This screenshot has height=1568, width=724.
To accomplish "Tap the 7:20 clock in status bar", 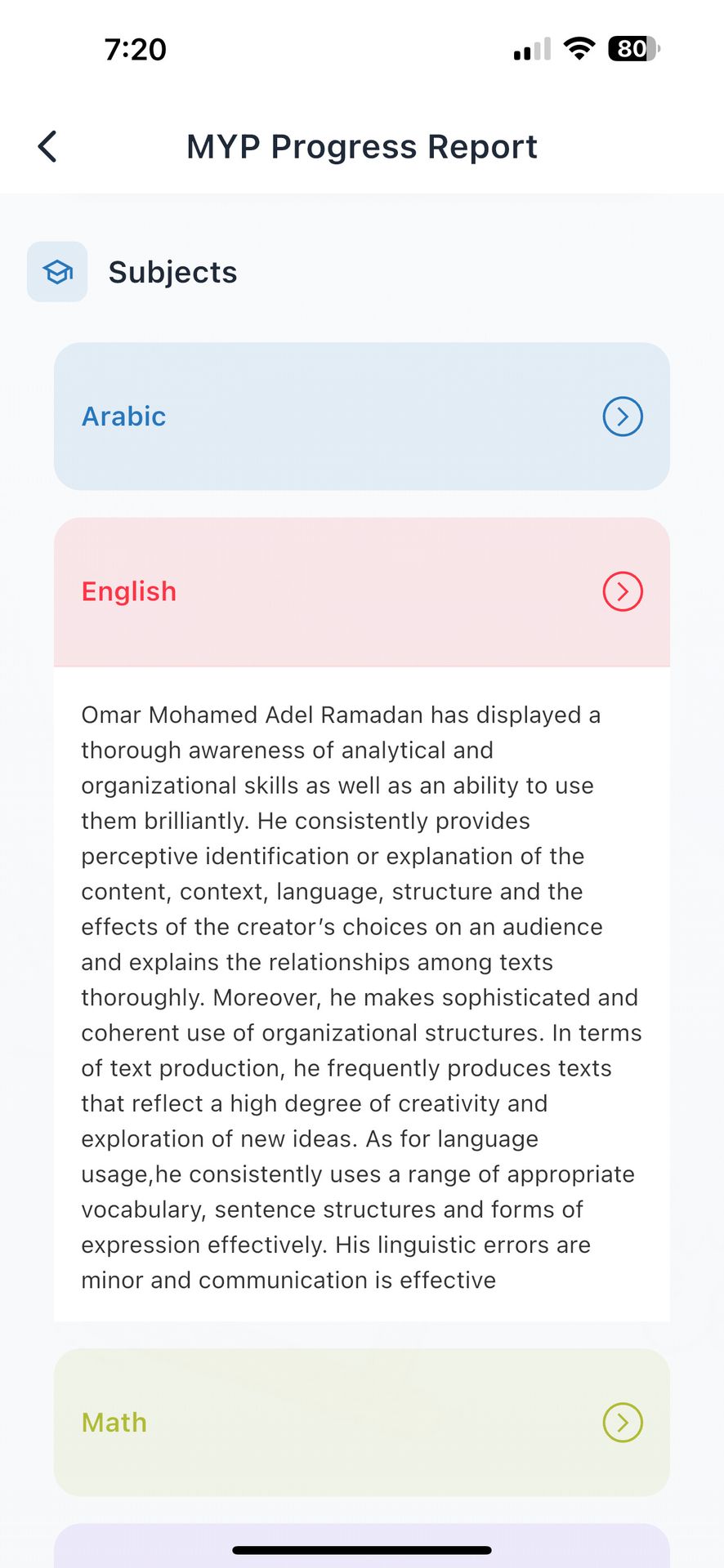I will (x=136, y=50).
